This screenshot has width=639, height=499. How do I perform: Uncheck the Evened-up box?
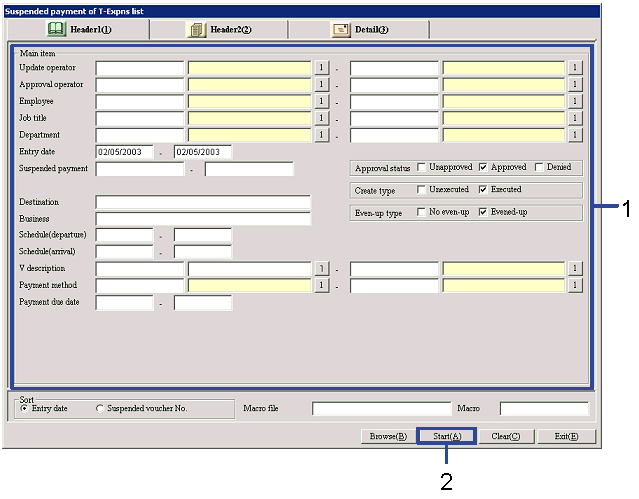point(483,212)
